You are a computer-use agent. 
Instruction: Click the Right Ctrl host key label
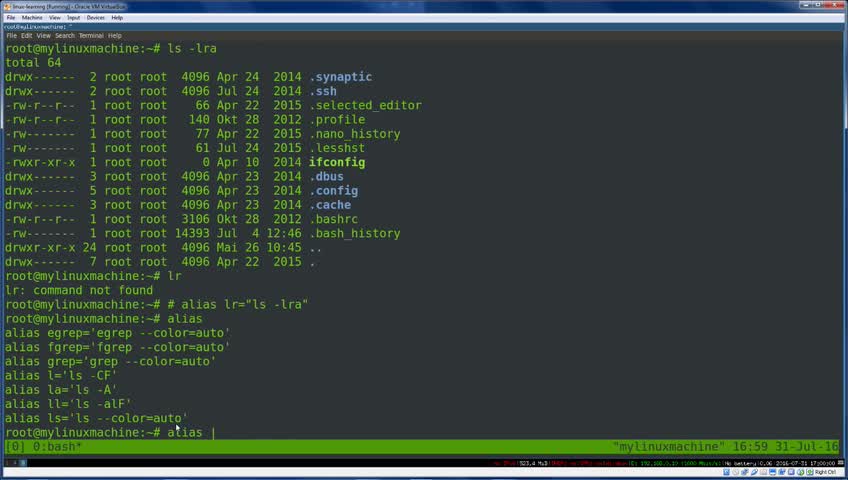coord(825,472)
